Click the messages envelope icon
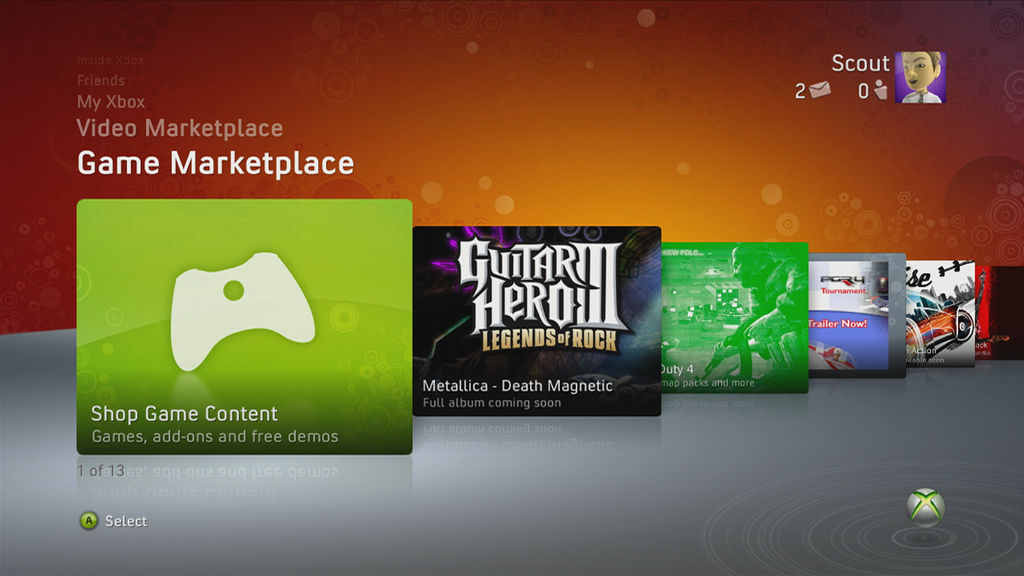 click(x=820, y=89)
